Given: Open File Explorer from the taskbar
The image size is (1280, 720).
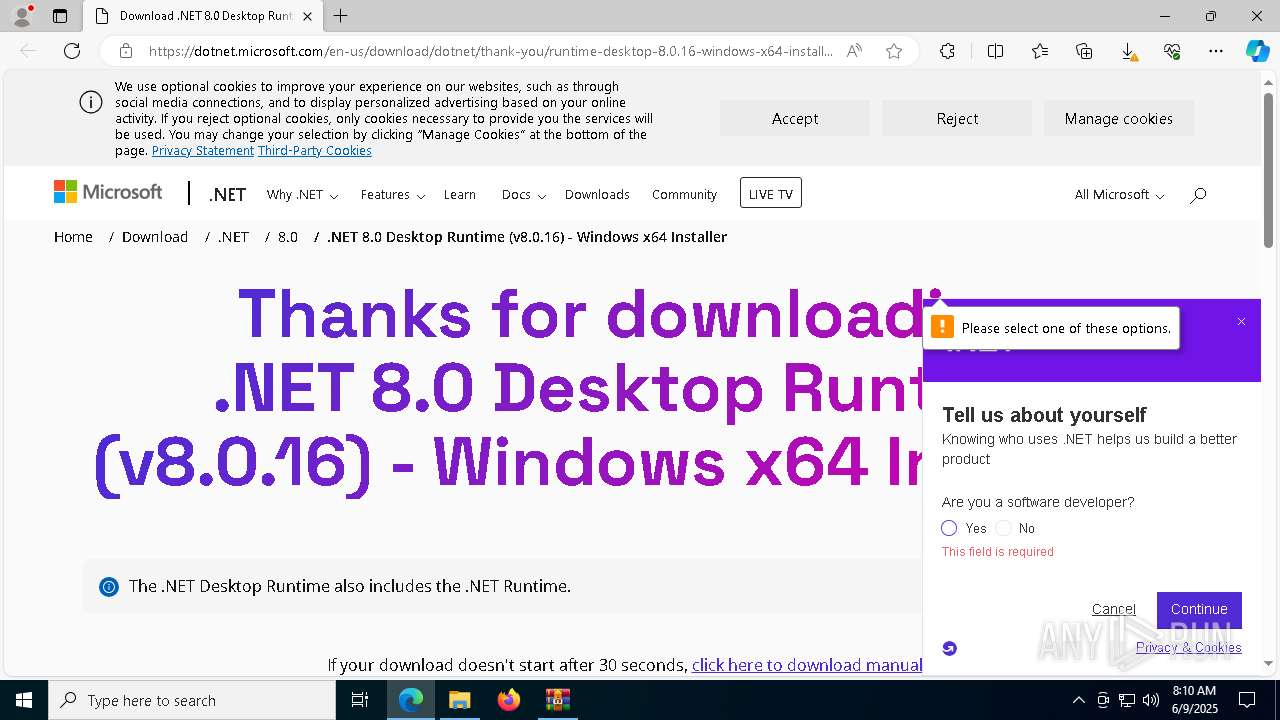Looking at the screenshot, I should 459,700.
